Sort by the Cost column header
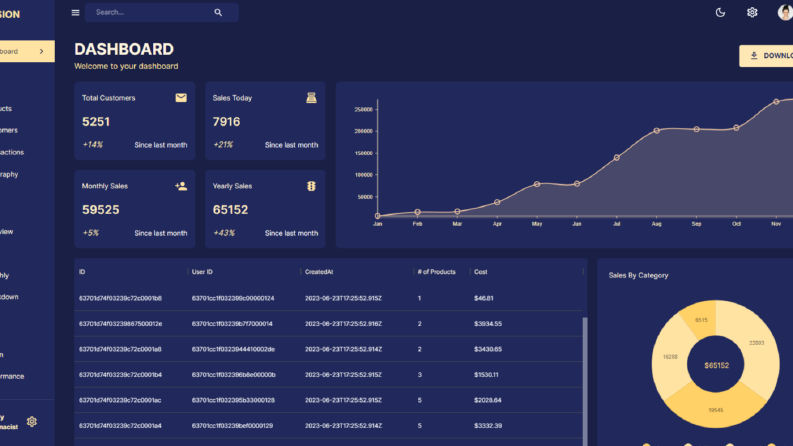 click(480, 272)
